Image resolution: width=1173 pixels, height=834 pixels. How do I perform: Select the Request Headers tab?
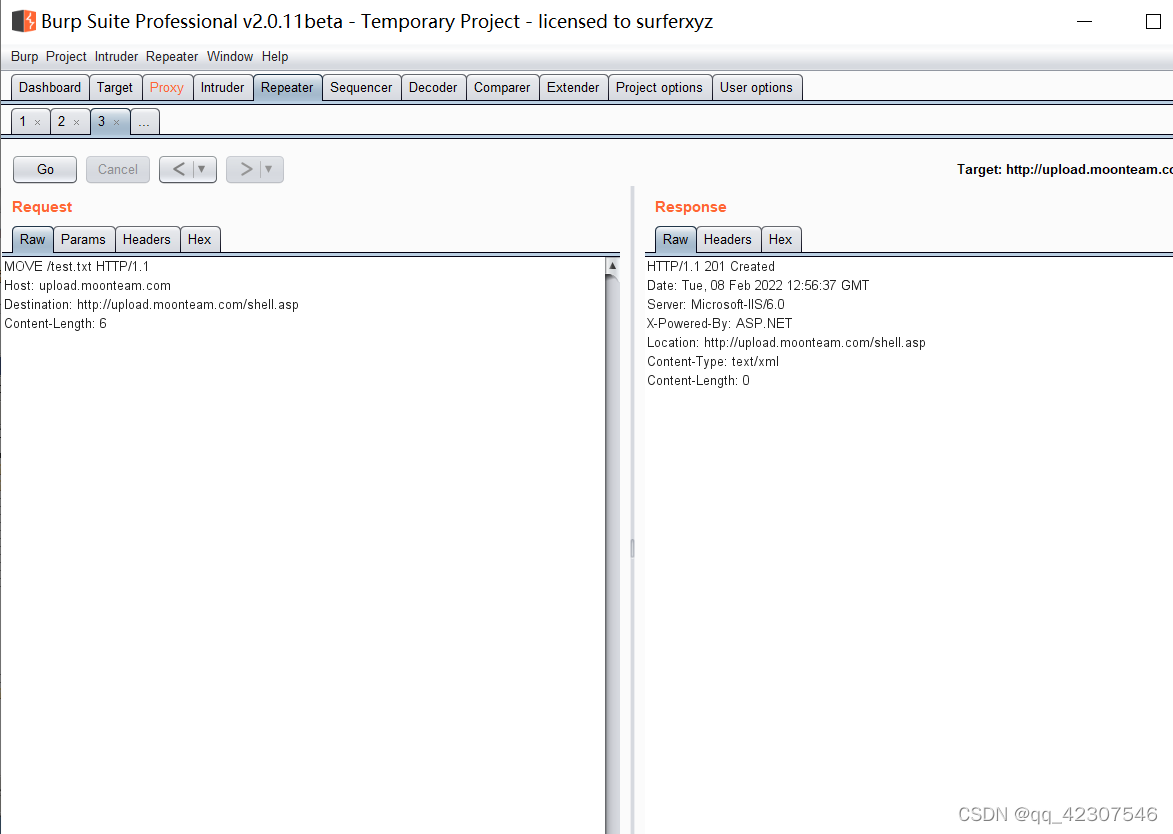[147, 239]
